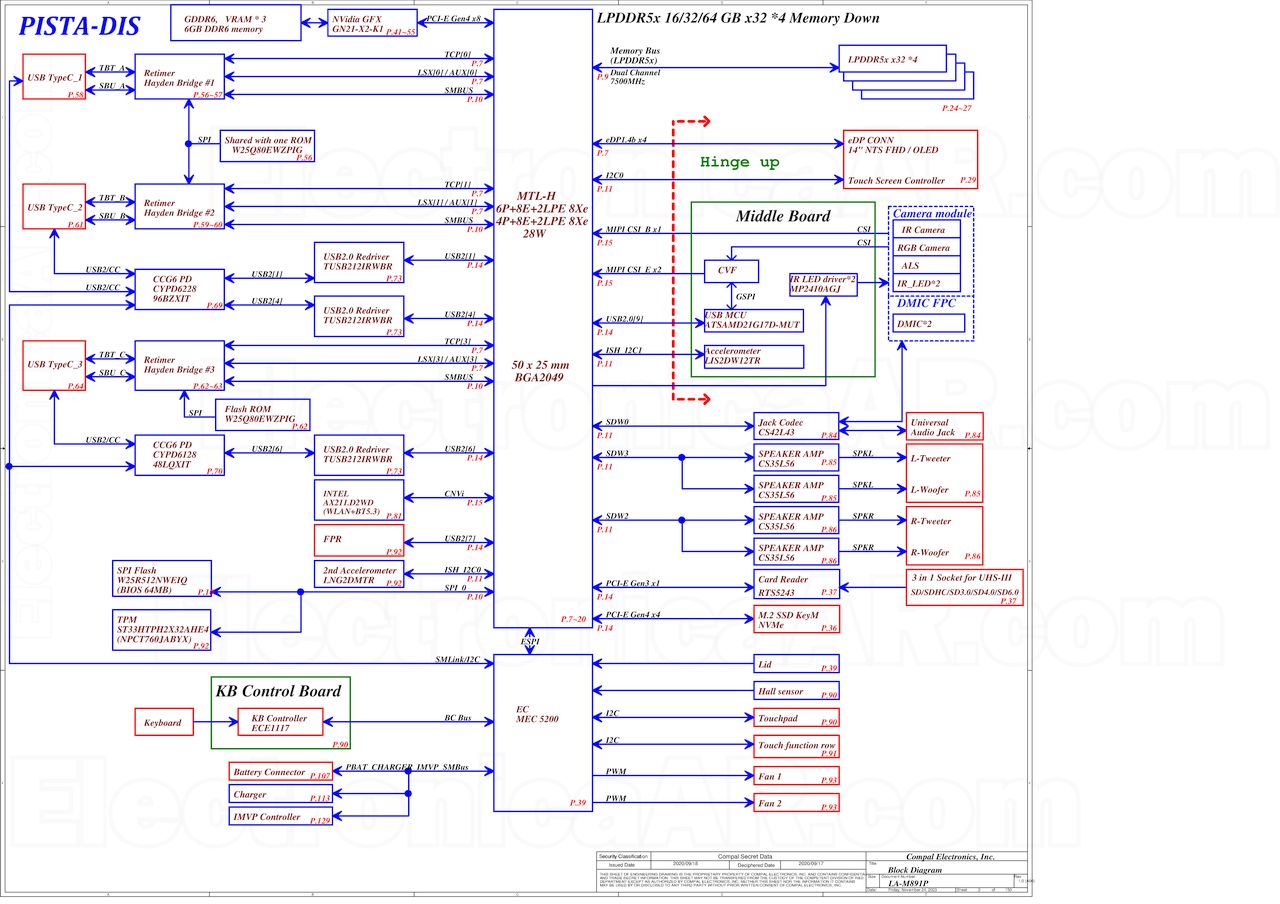Select the RGB Camera block

(926, 248)
